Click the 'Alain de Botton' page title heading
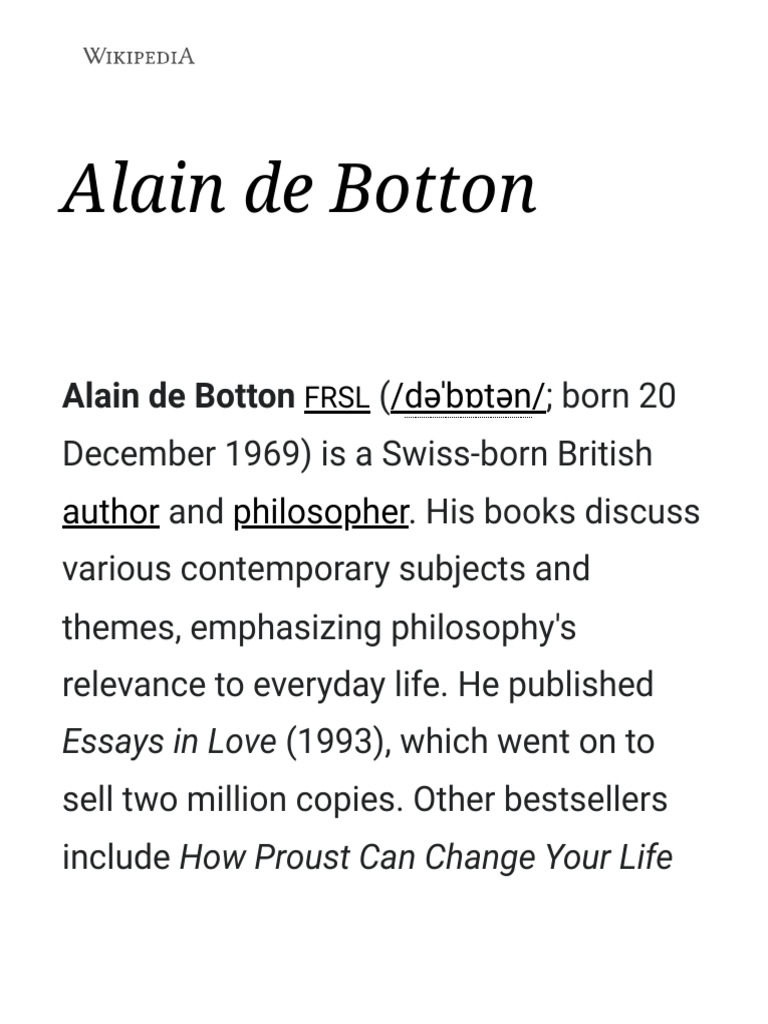The height and width of the screenshot is (1024, 768). pos(299,188)
